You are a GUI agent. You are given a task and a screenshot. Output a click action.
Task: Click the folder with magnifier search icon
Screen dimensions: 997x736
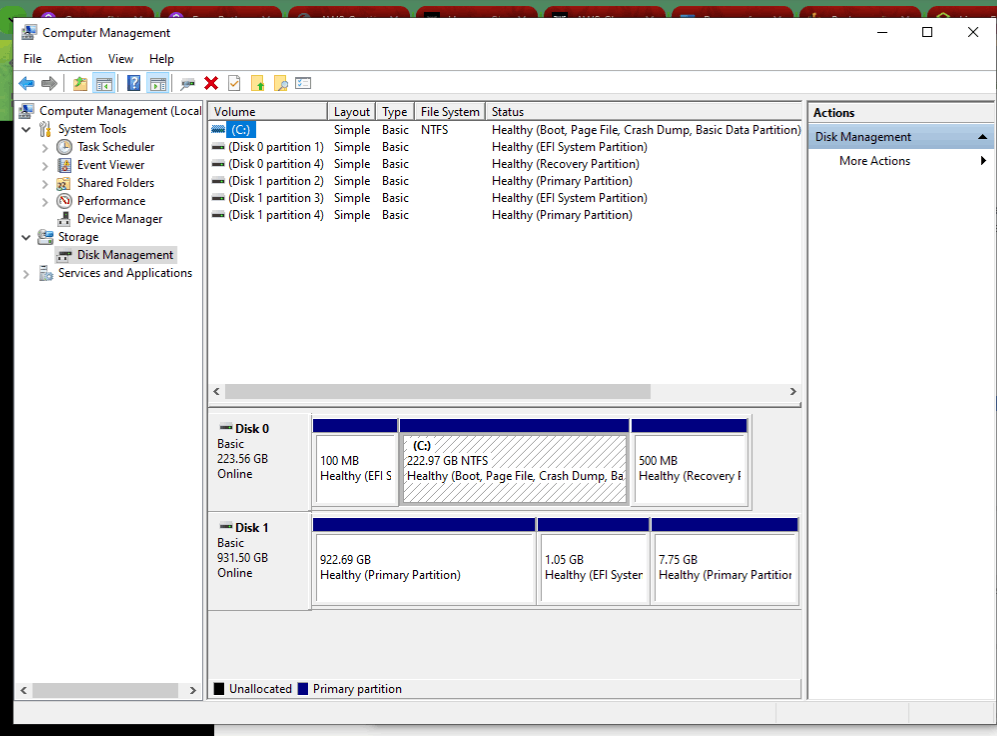coord(280,83)
